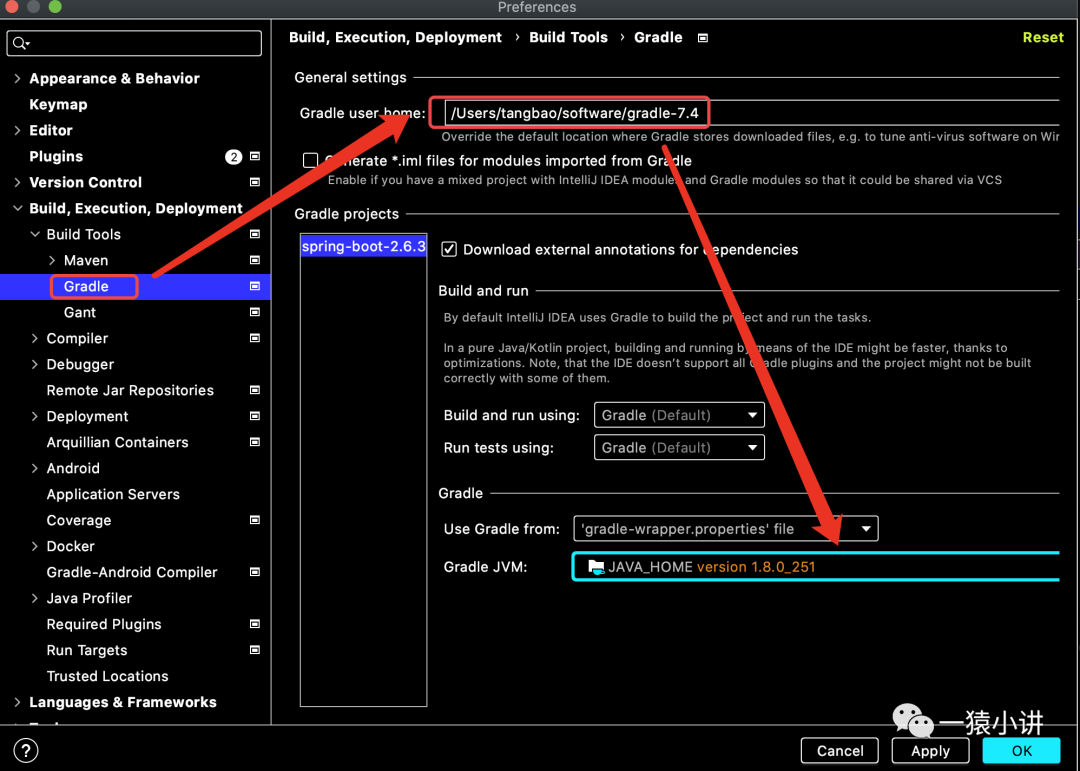Expand the Deployment node
This screenshot has width=1080, height=771.
(34, 416)
